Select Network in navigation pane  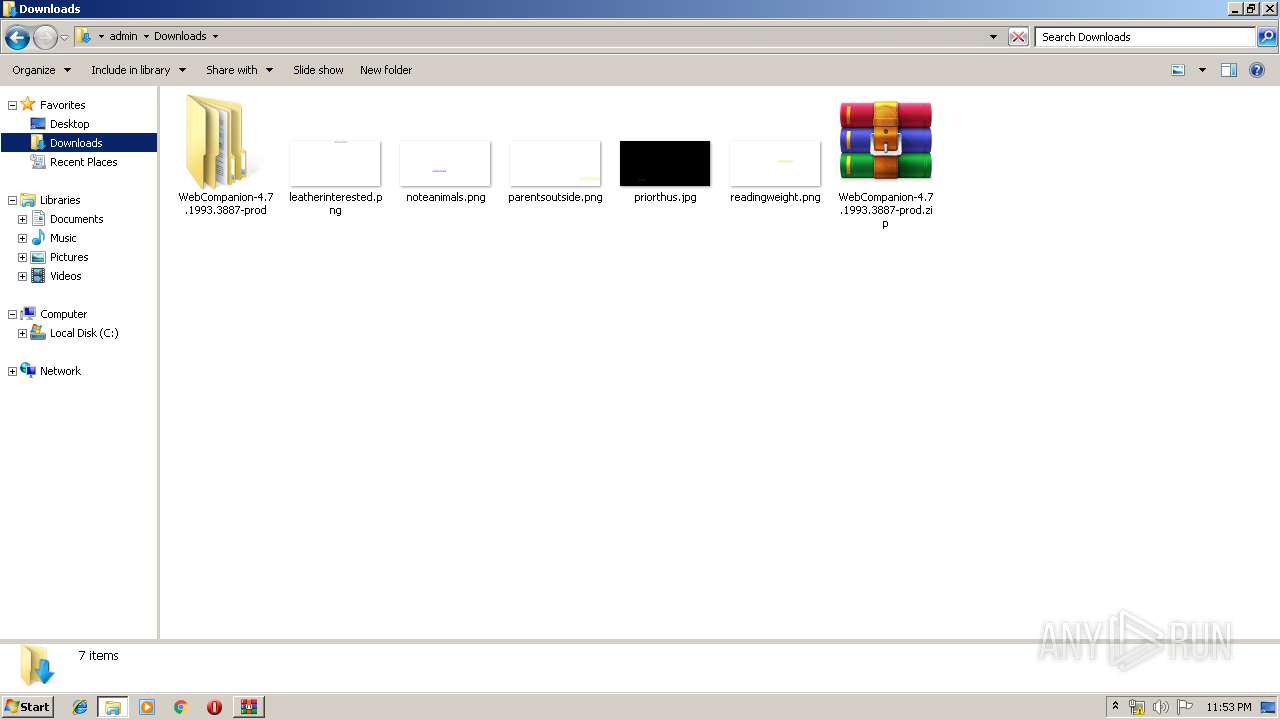click(x=60, y=371)
